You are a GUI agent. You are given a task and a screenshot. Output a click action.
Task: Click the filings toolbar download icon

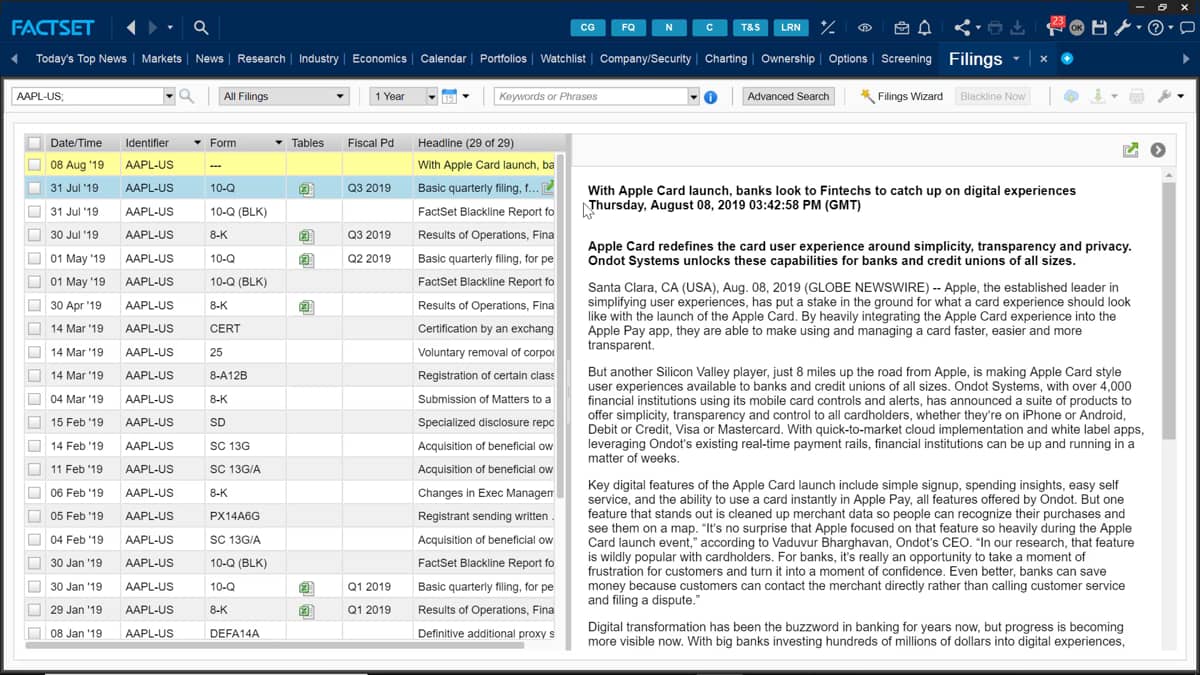[1098, 96]
